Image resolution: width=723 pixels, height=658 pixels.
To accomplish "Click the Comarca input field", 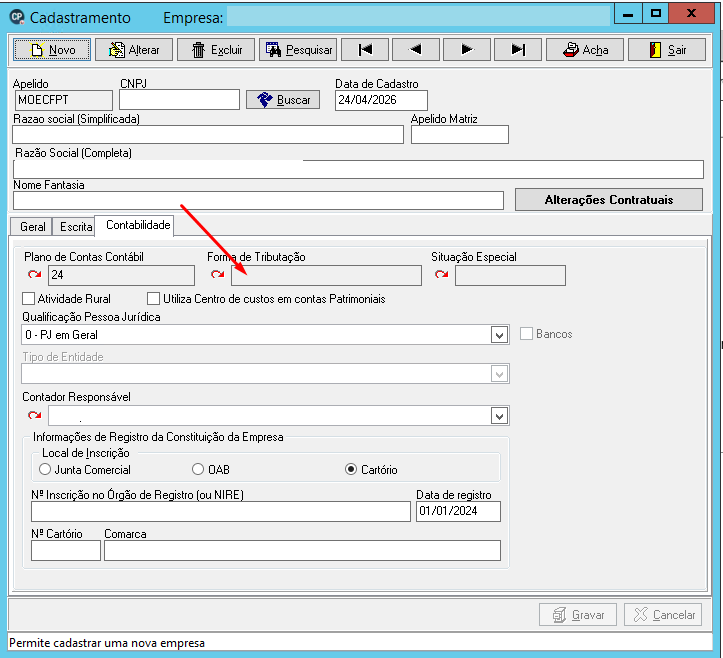I will pyautogui.click(x=302, y=551).
